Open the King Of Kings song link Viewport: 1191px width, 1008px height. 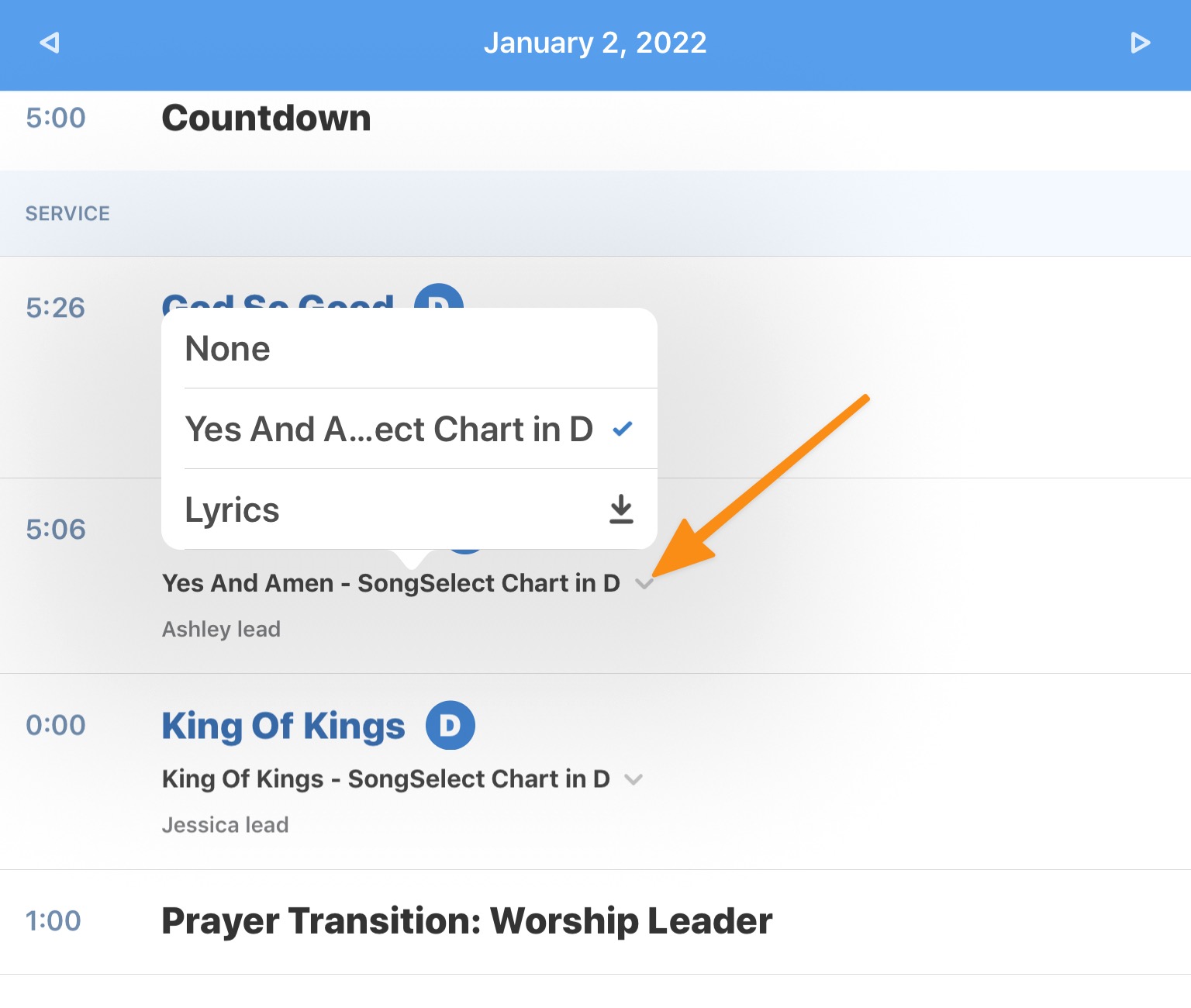[283, 727]
